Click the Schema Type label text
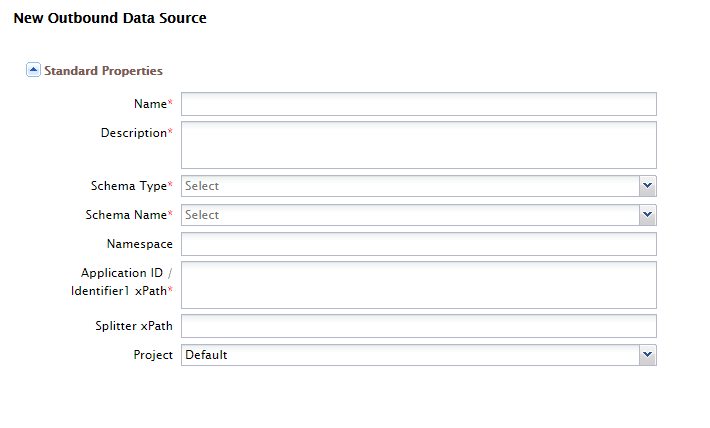The image size is (710, 428). (127, 186)
